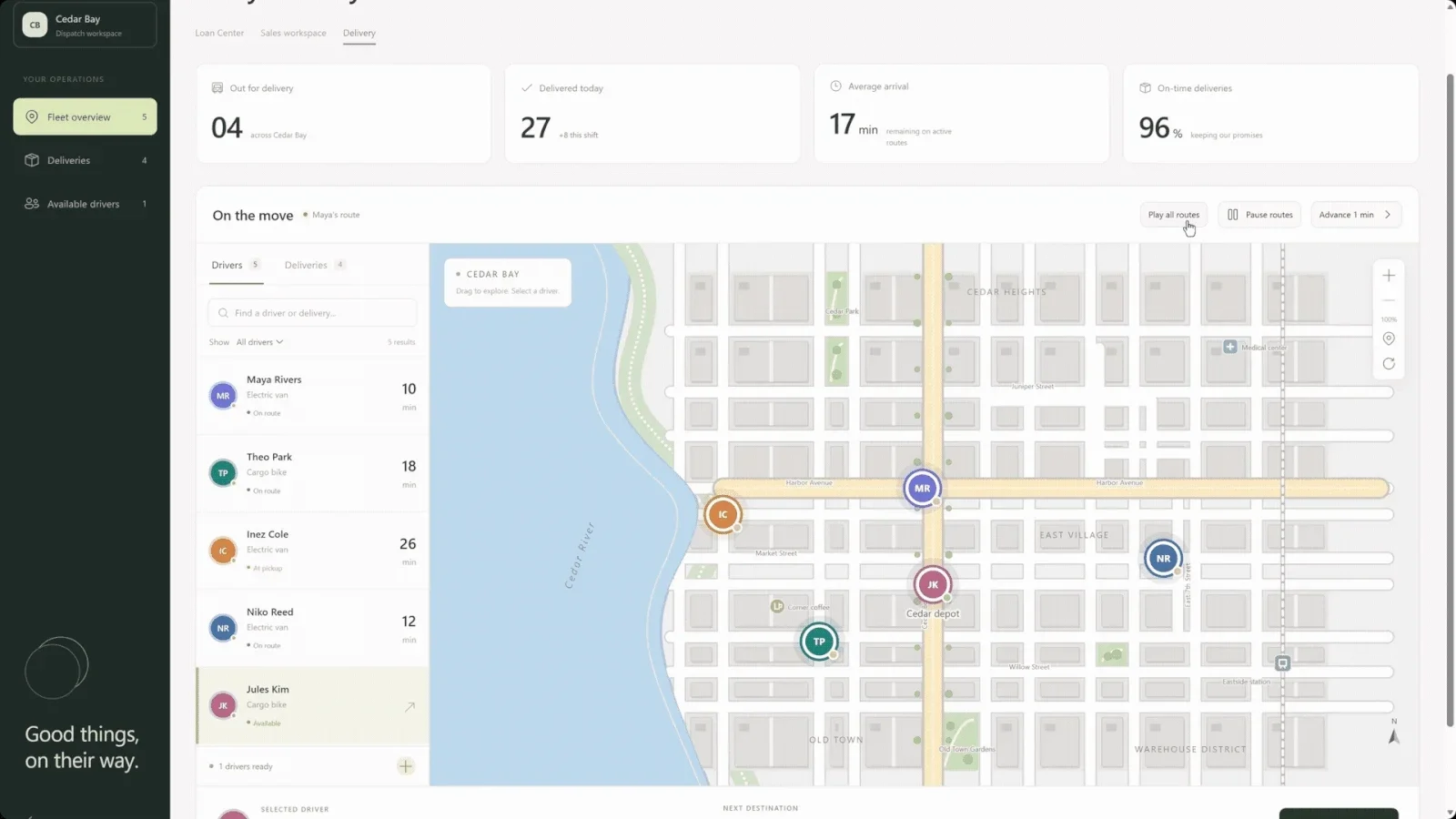The height and width of the screenshot is (819, 1456).
Task: Select Inez Cole driver row
Action: [312, 551]
